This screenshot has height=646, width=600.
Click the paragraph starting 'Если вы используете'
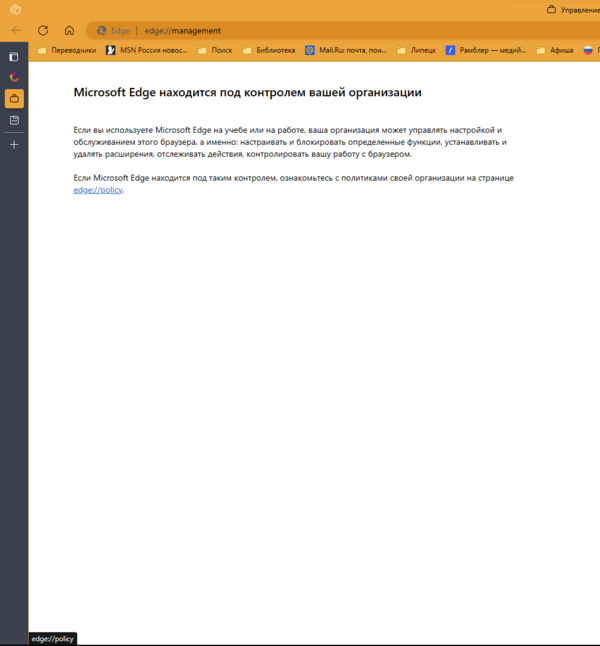coord(290,142)
